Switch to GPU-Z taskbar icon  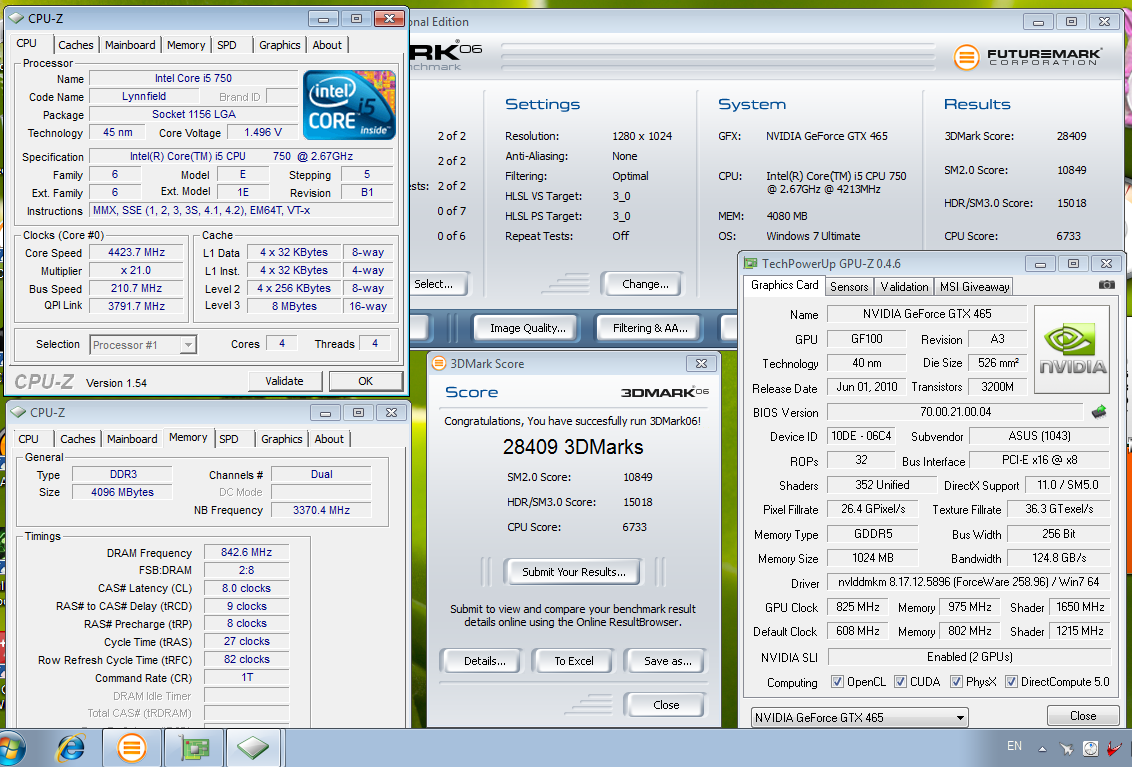(x=193, y=748)
